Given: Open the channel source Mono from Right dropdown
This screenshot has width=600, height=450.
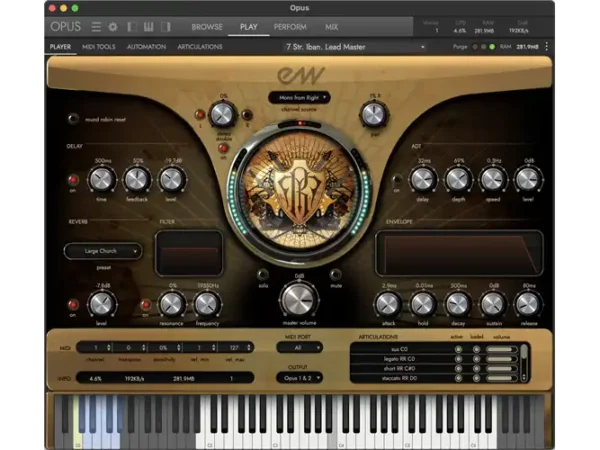Looking at the screenshot, I should 299,98.
